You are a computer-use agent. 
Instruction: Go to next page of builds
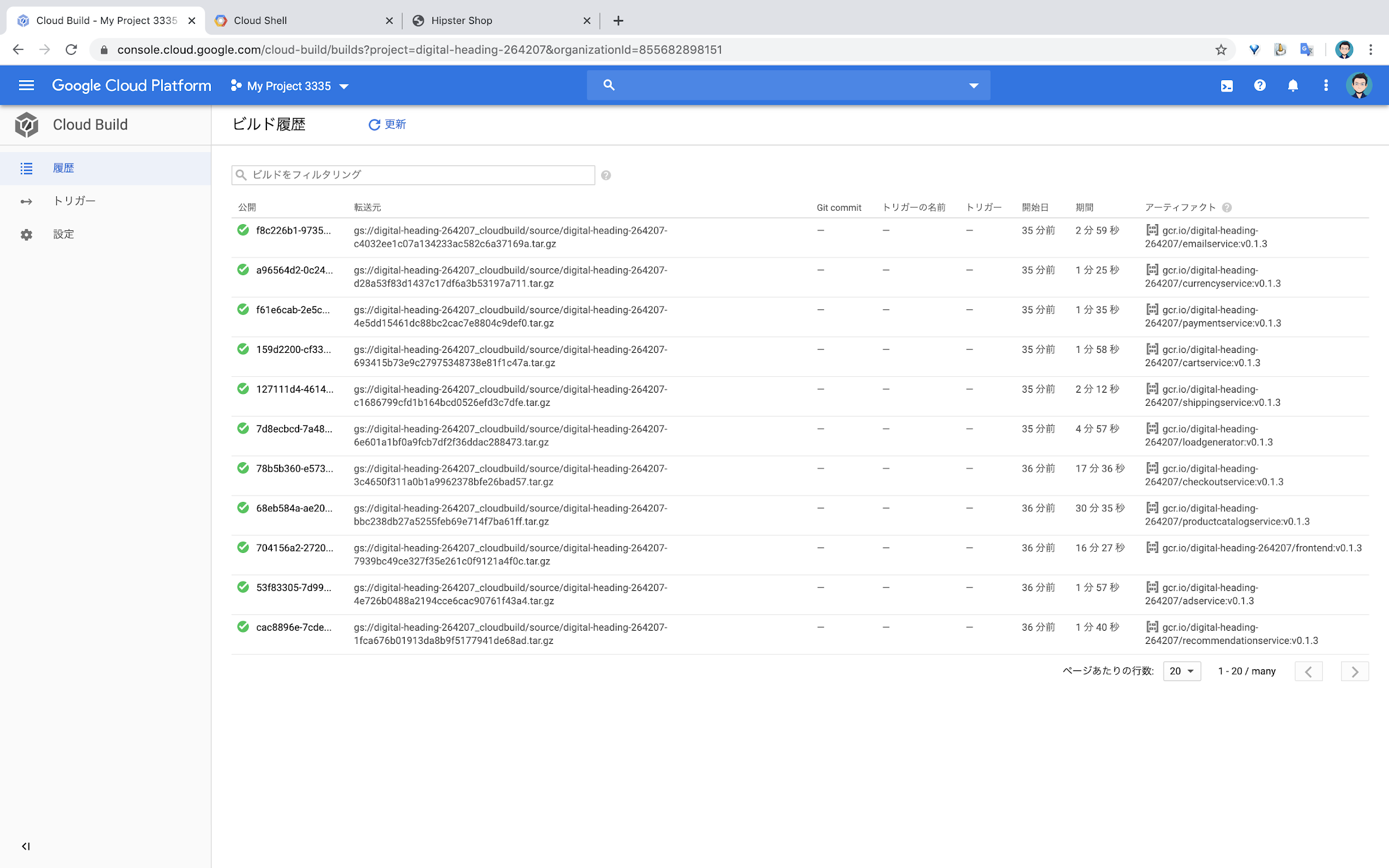pyautogui.click(x=1355, y=672)
